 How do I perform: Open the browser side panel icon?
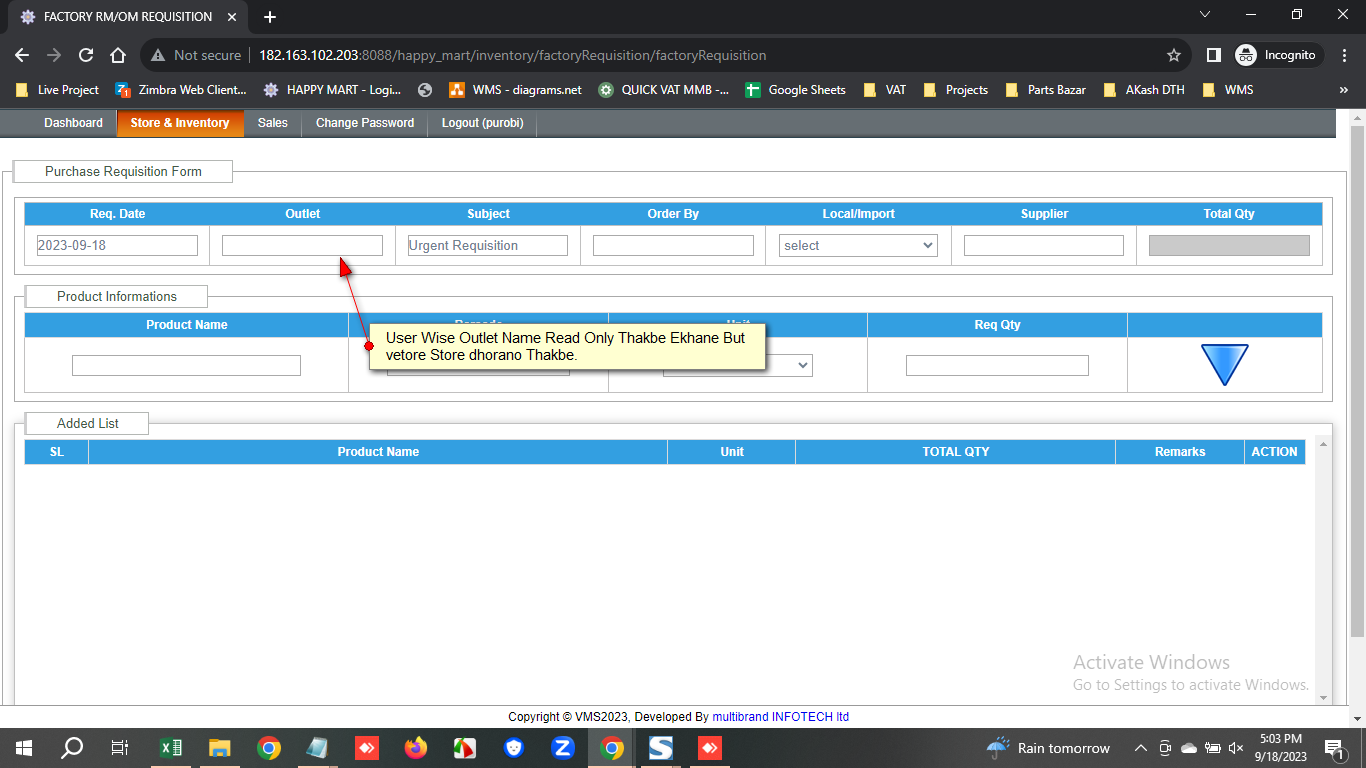tap(1213, 55)
